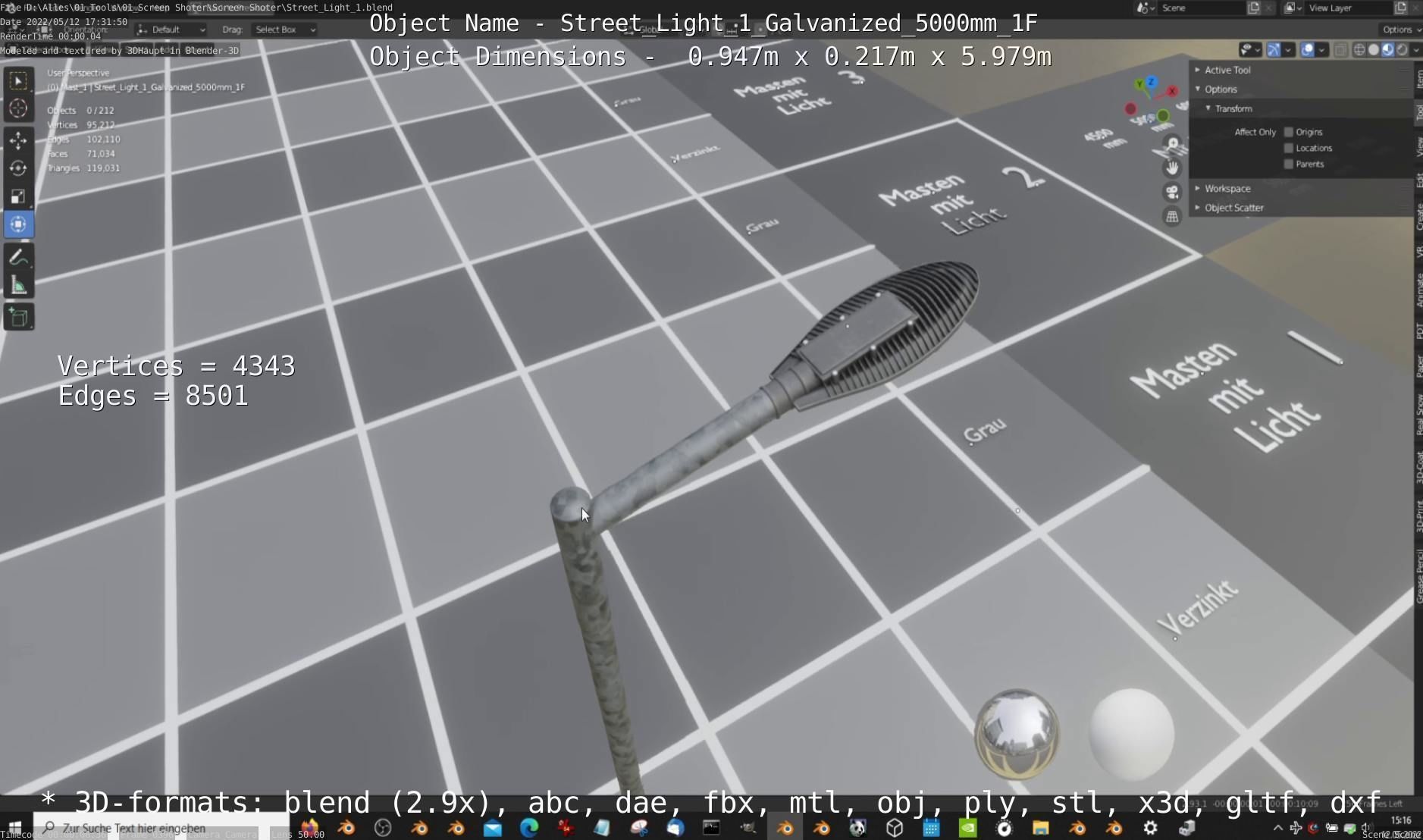The width and height of the screenshot is (1423, 840).
Task: Open the Options dropdown in header
Action: (1401, 30)
